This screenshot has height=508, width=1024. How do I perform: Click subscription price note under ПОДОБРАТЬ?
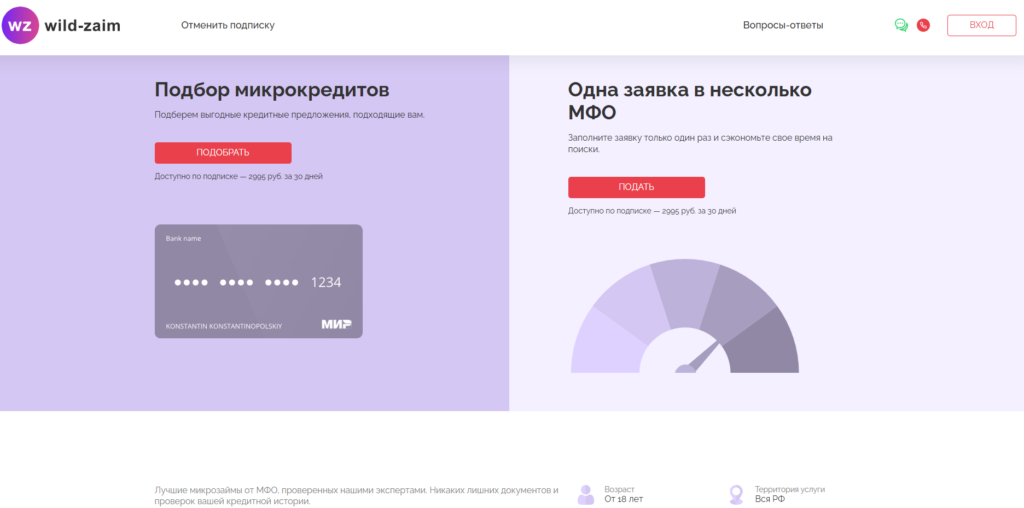pyautogui.click(x=238, y=176)
